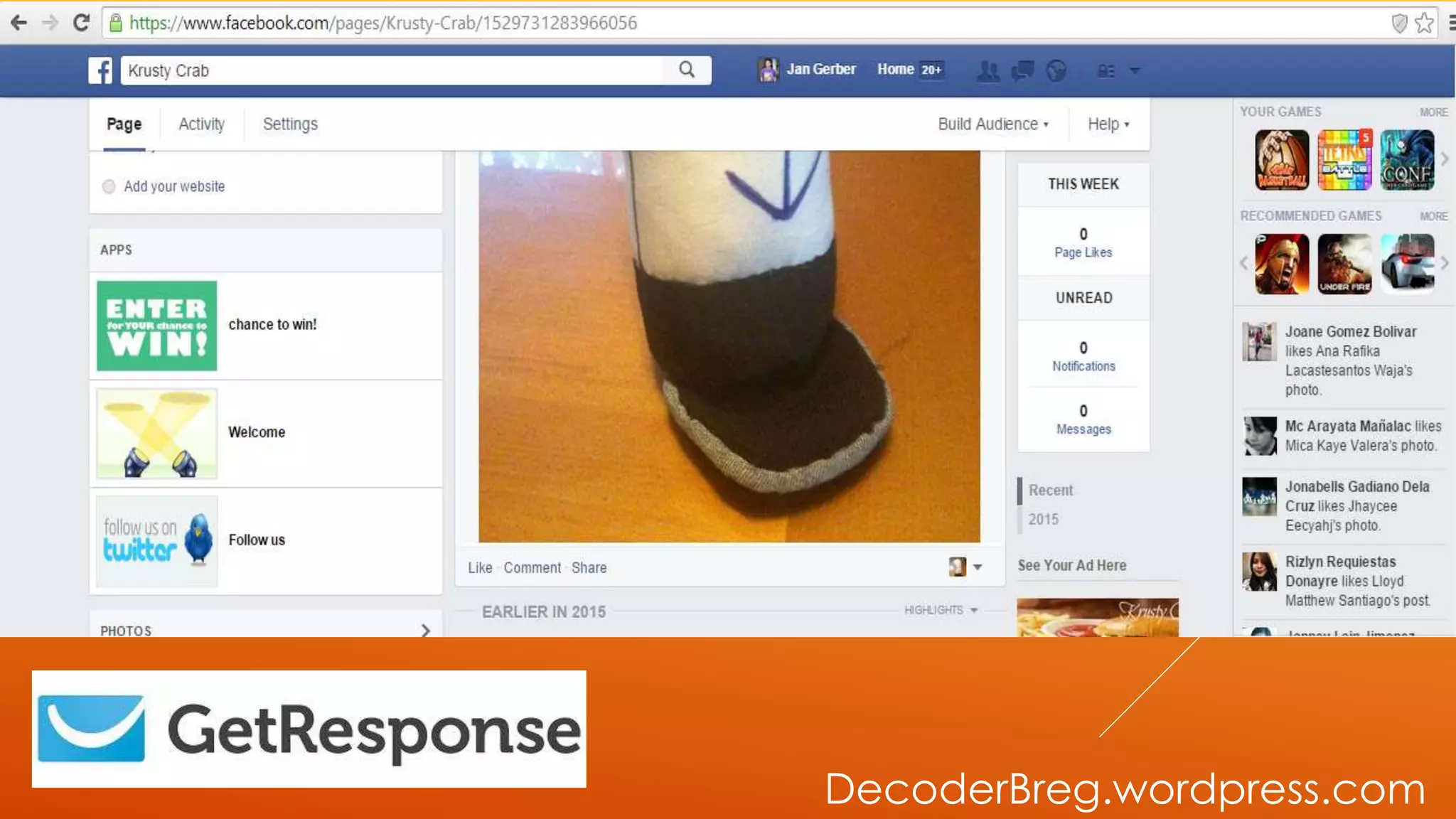Viewport: 1456px width, 819px height.
Task: Open Jonabells Gadiano Dela Cruz ticker story
Action: [1344, 505]
